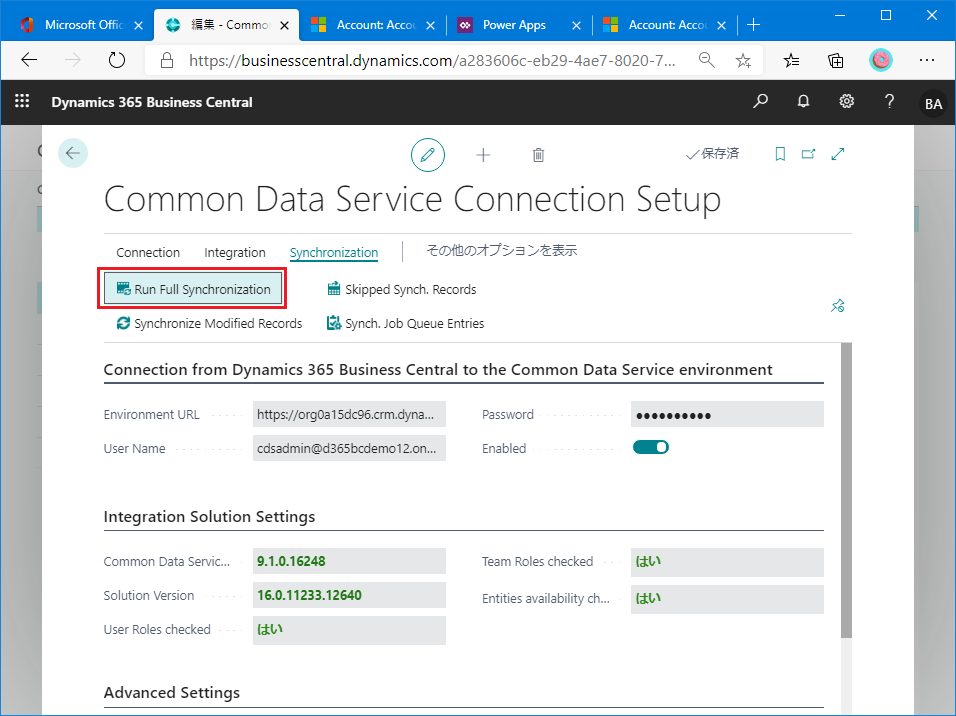
Task: Open browser collections
Action: click(835, 60)
